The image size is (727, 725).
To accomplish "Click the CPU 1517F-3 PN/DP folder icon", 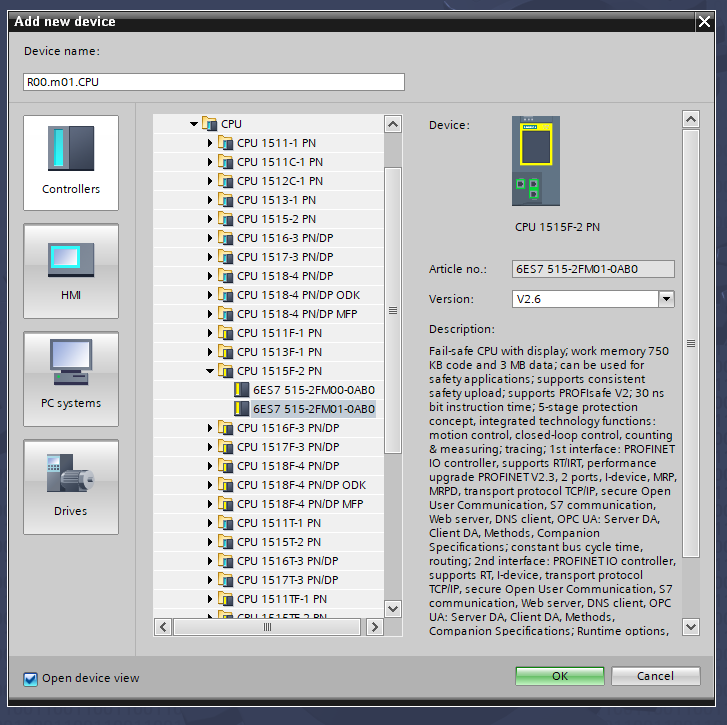I will click(x=225, y=447).
